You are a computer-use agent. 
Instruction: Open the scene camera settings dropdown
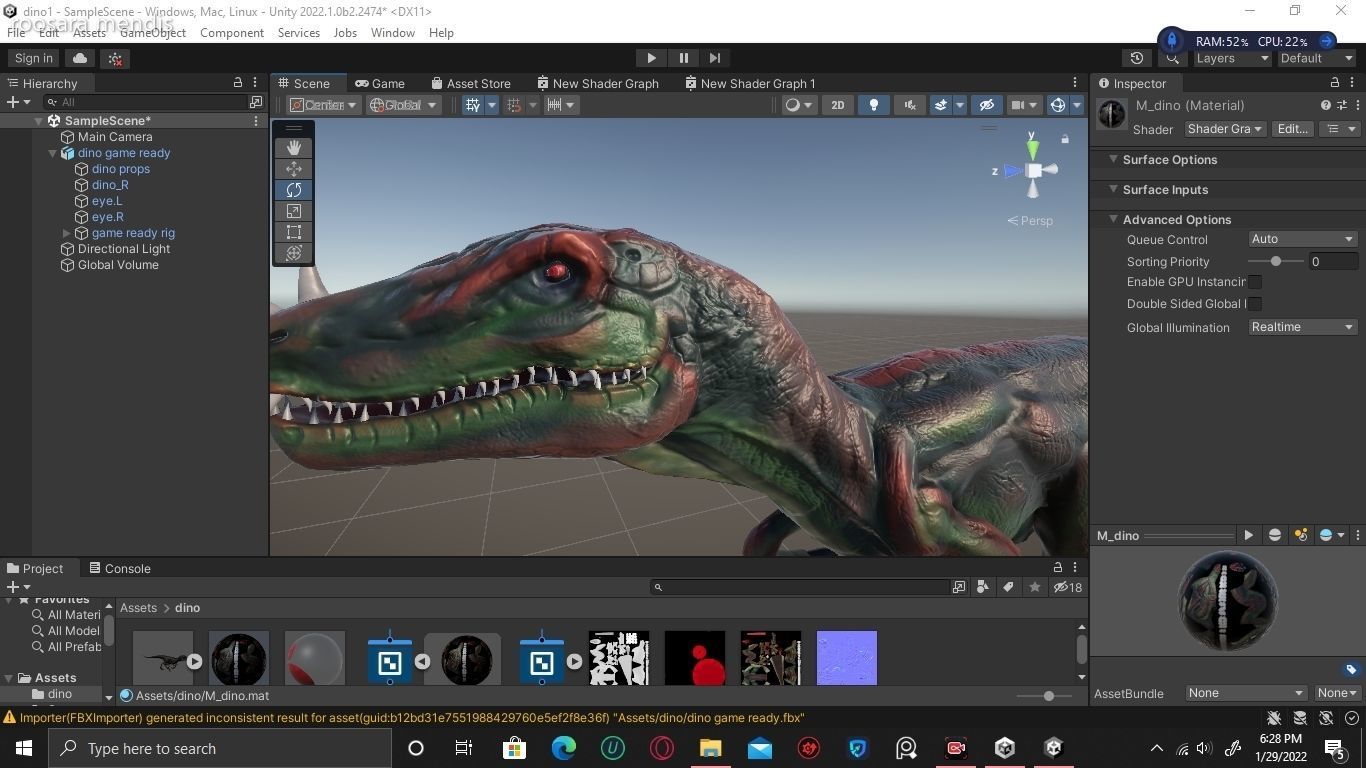point(1022,104)
